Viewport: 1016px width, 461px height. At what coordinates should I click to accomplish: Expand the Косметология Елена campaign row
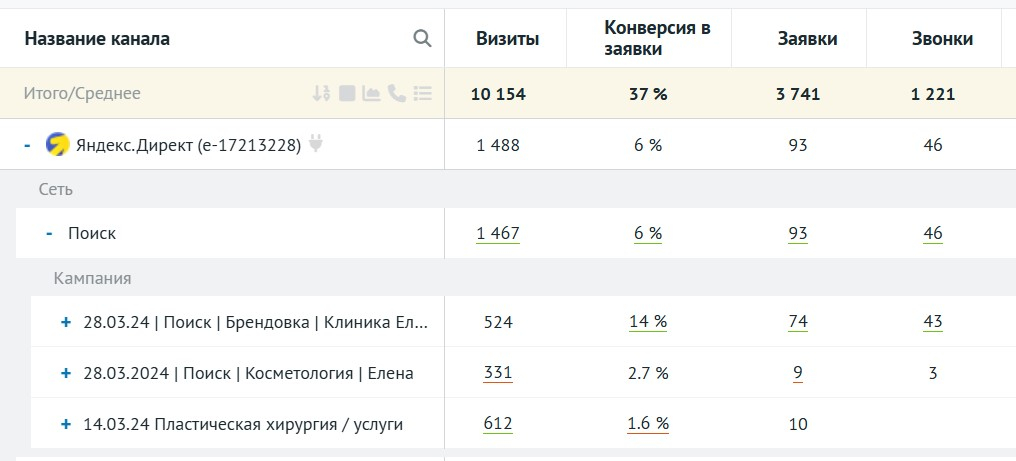66,374
